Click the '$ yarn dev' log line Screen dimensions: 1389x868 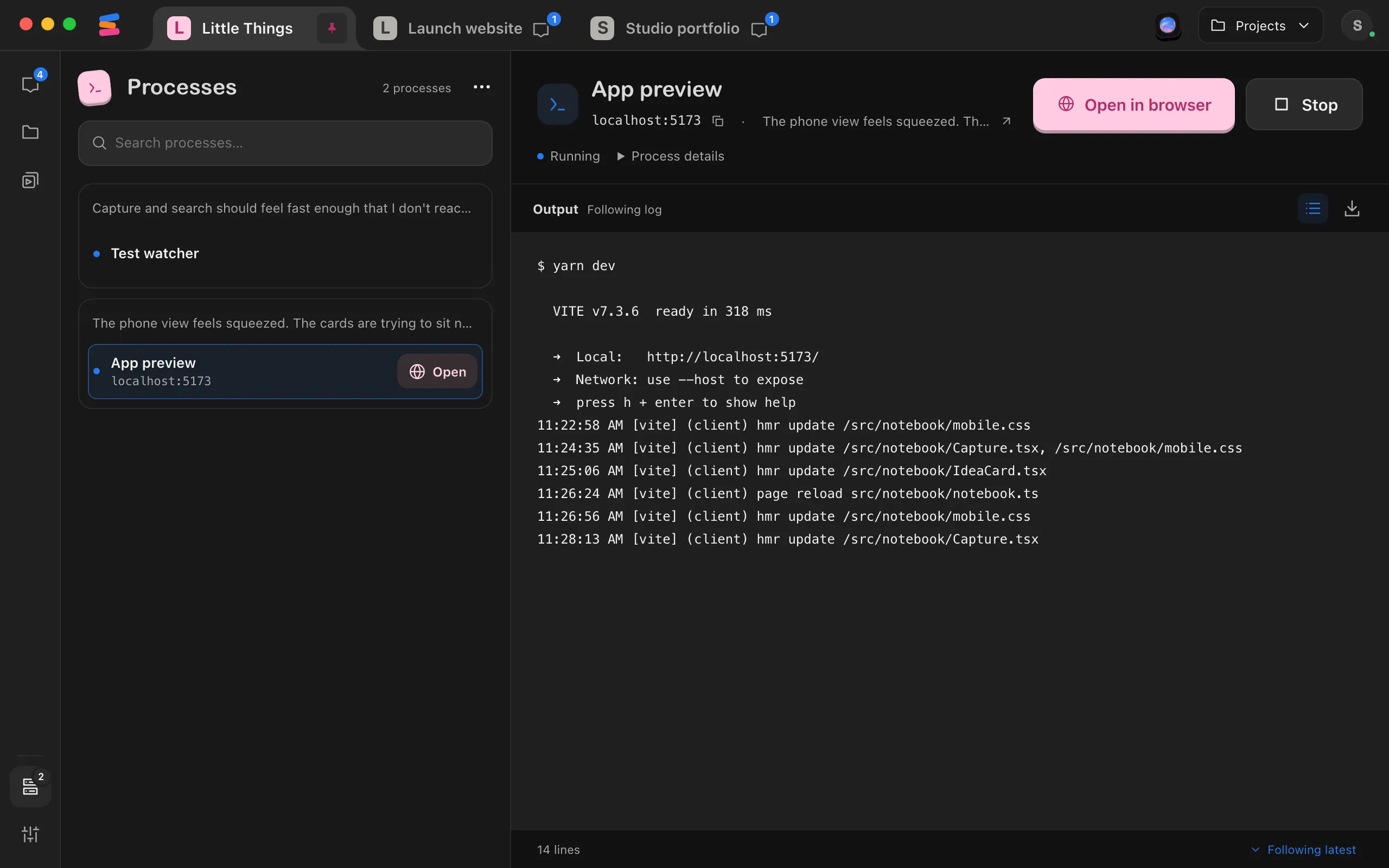tap(576, 266)
